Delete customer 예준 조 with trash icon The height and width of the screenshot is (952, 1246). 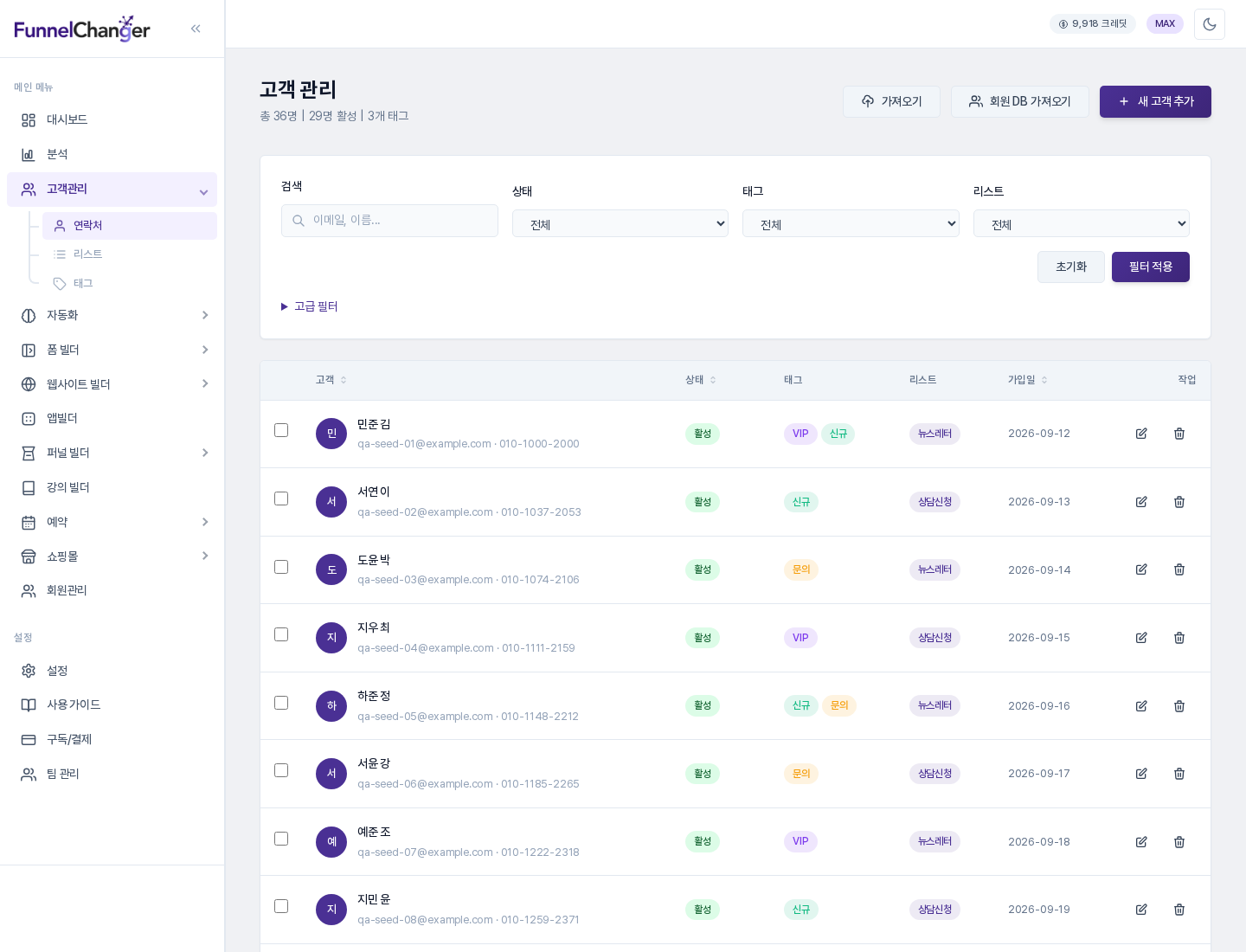(x=1179, y=842)
